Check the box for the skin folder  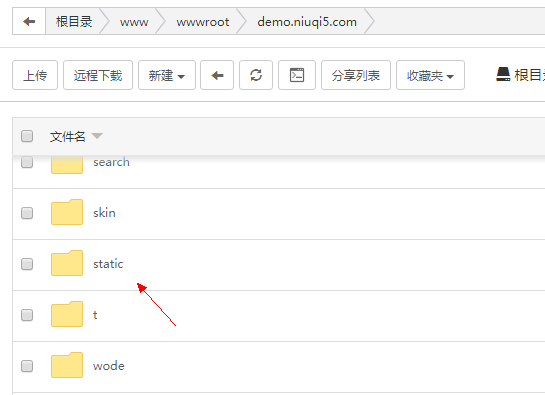[27, 213]
